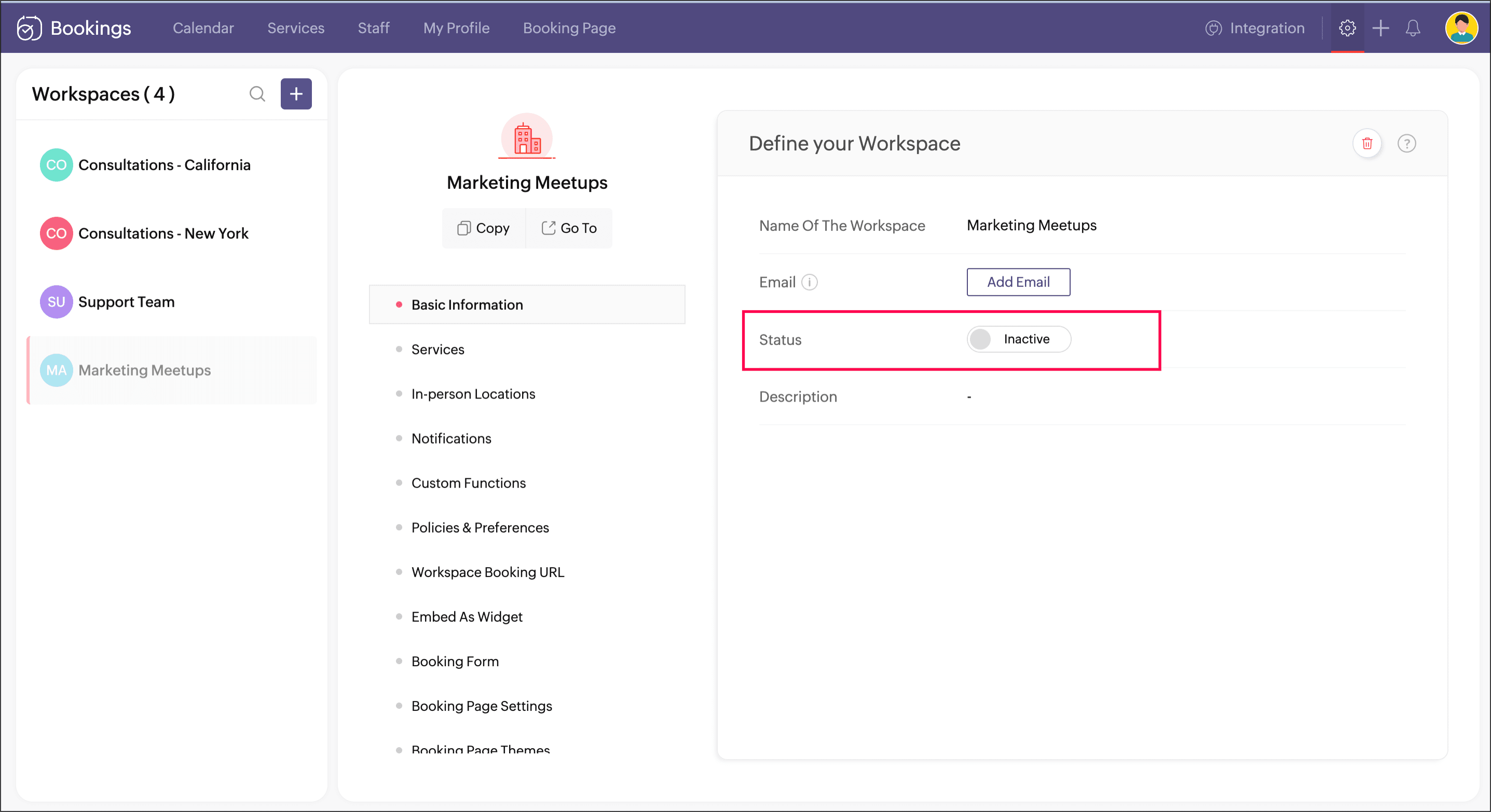Open Booking Page Themes section
The width and height of the screenshot is (1491, 812).
481,749
